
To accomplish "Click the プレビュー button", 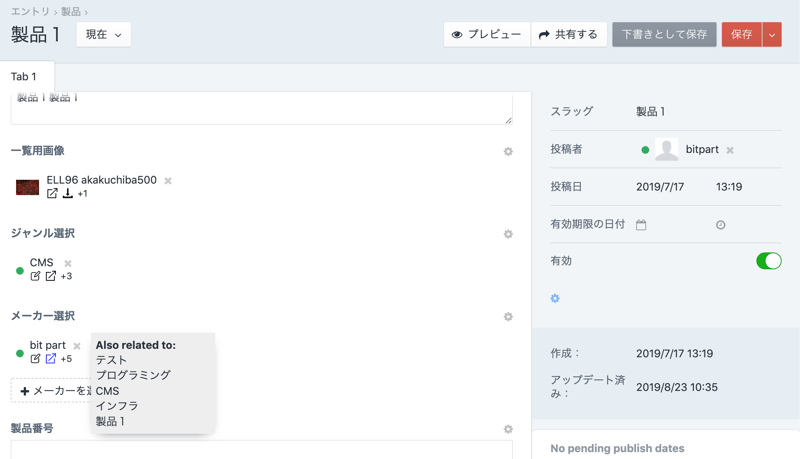I will pos(487,35).
